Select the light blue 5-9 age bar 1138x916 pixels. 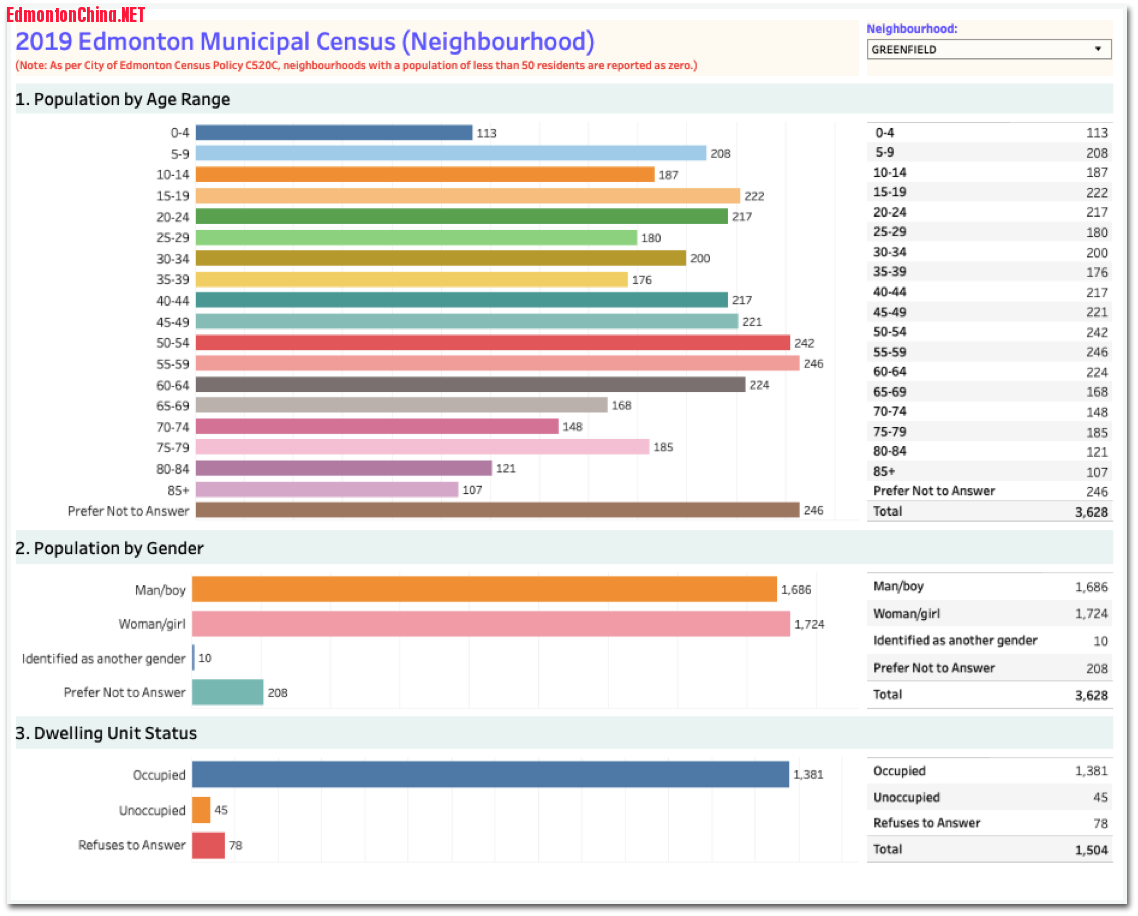click(450, 153)
